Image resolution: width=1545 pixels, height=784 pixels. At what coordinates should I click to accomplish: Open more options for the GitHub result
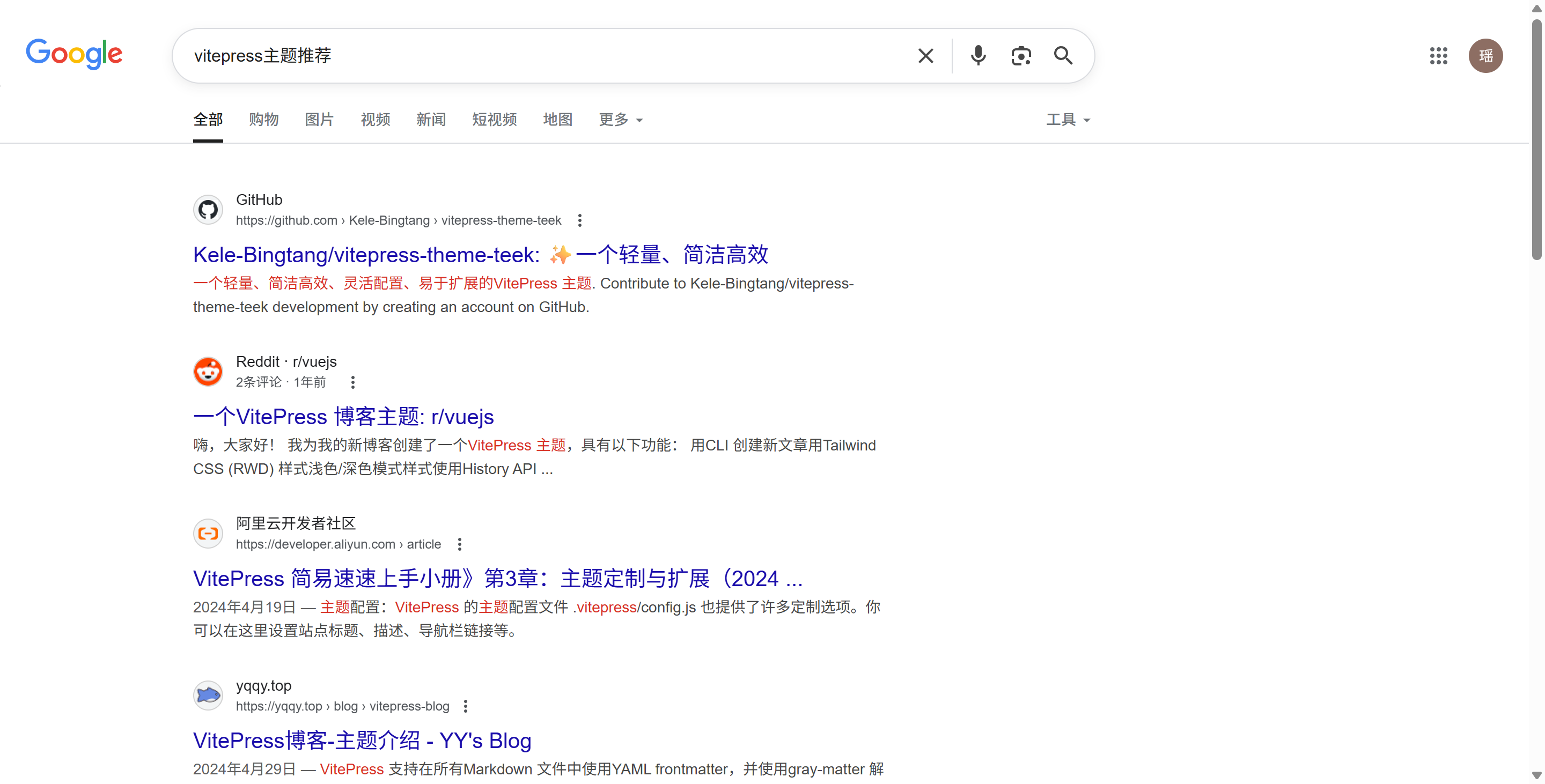coord(579,220)
